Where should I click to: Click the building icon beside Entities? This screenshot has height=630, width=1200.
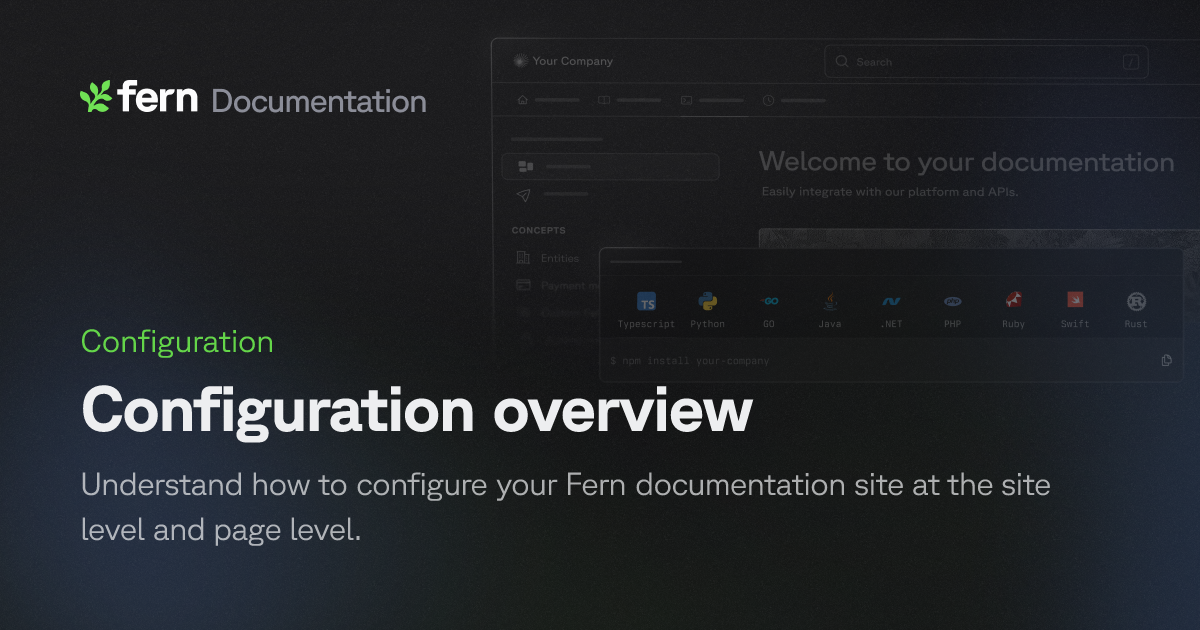pos(523,258)
